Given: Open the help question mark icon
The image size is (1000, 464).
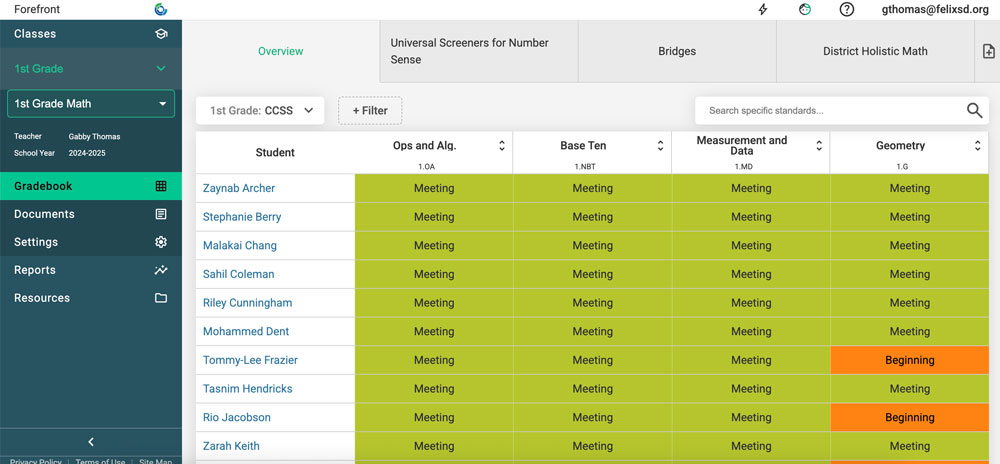Looking at the screenshot, I should tap(847, 10).
